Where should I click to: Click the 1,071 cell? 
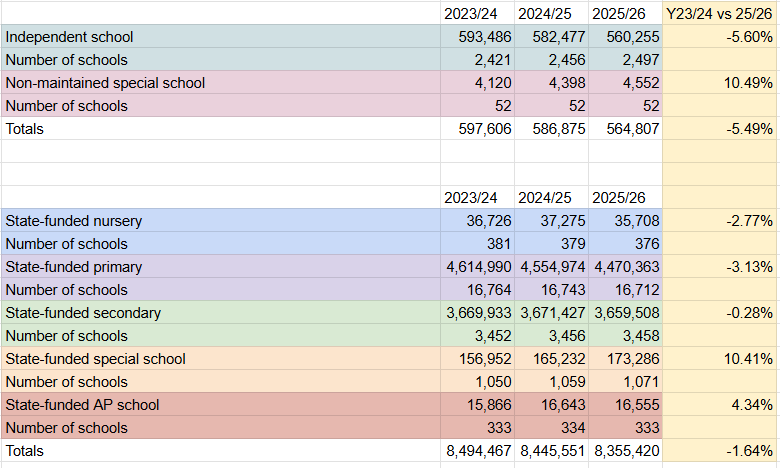625,381
